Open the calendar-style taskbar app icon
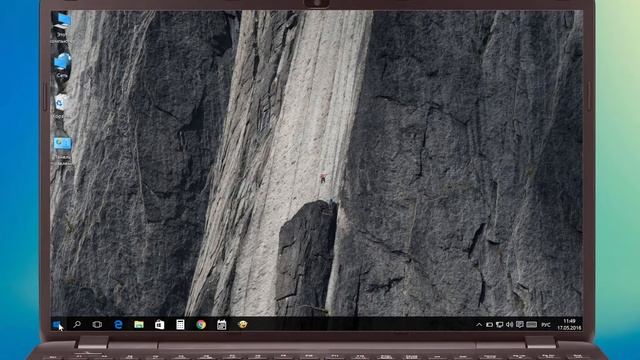640x360 pixels. tap(222, 324)
